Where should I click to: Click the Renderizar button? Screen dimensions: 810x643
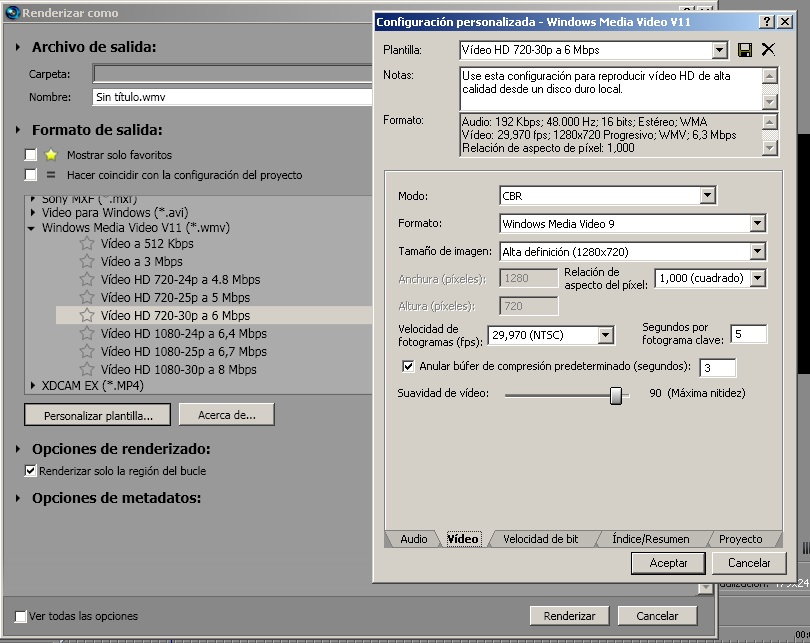[569, 616]
